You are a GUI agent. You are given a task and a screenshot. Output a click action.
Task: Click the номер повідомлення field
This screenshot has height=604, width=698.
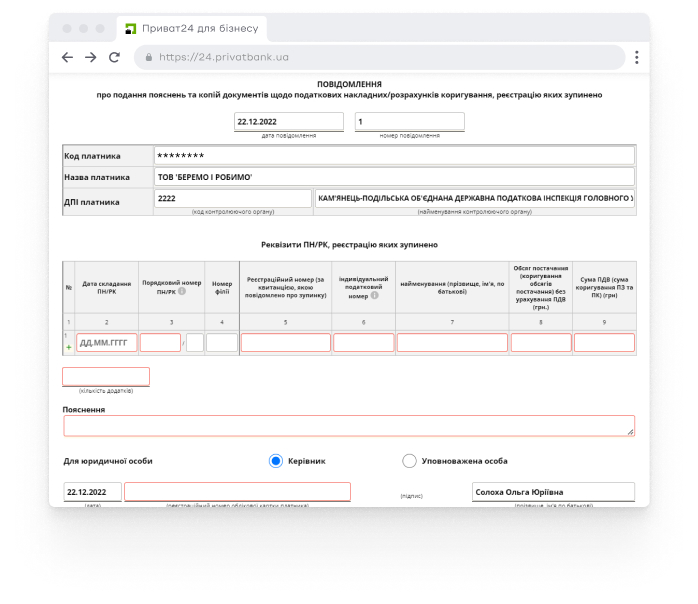pyautogui.click(x=409, y=122)
